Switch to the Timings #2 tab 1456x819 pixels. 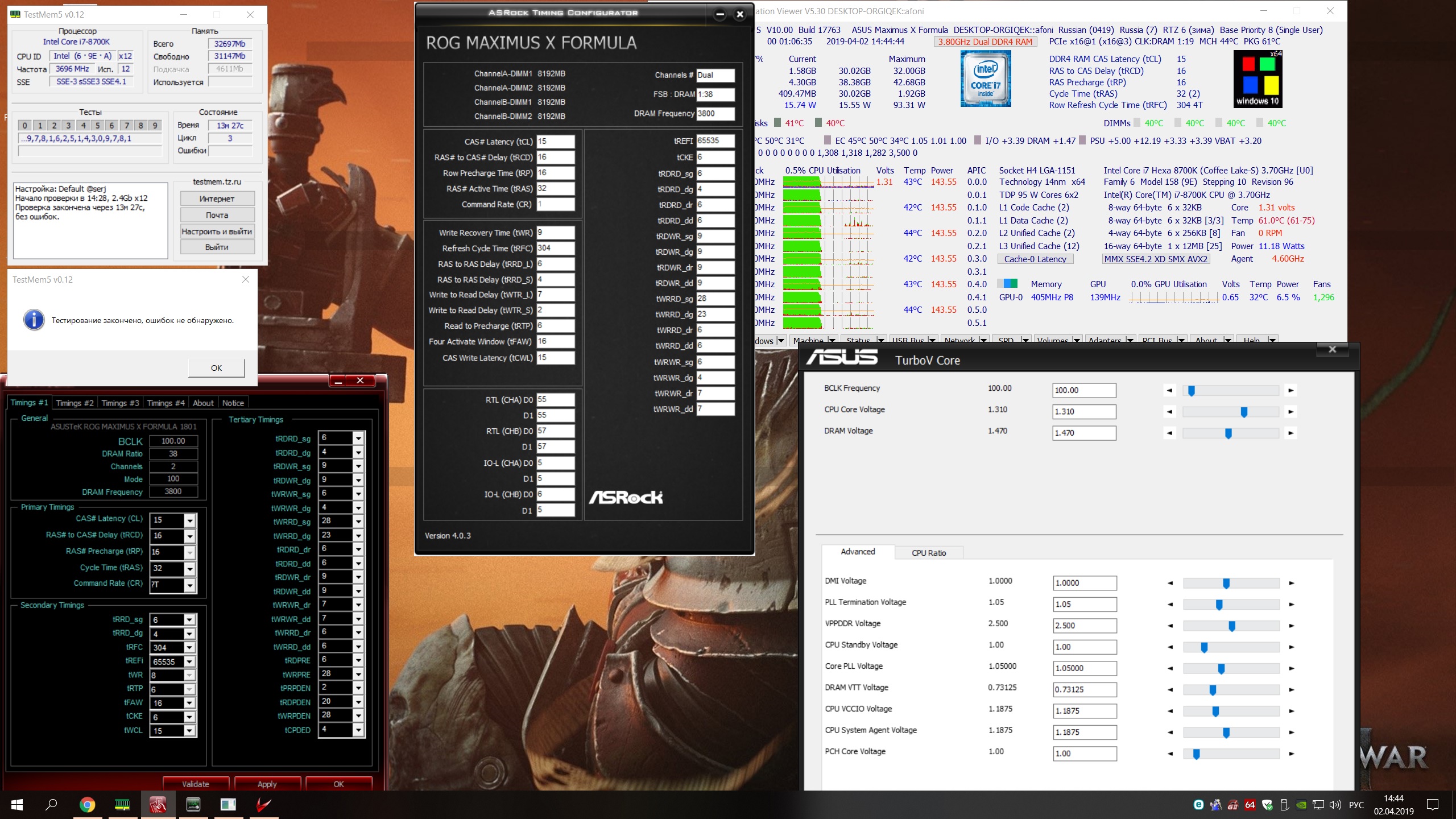75,403
